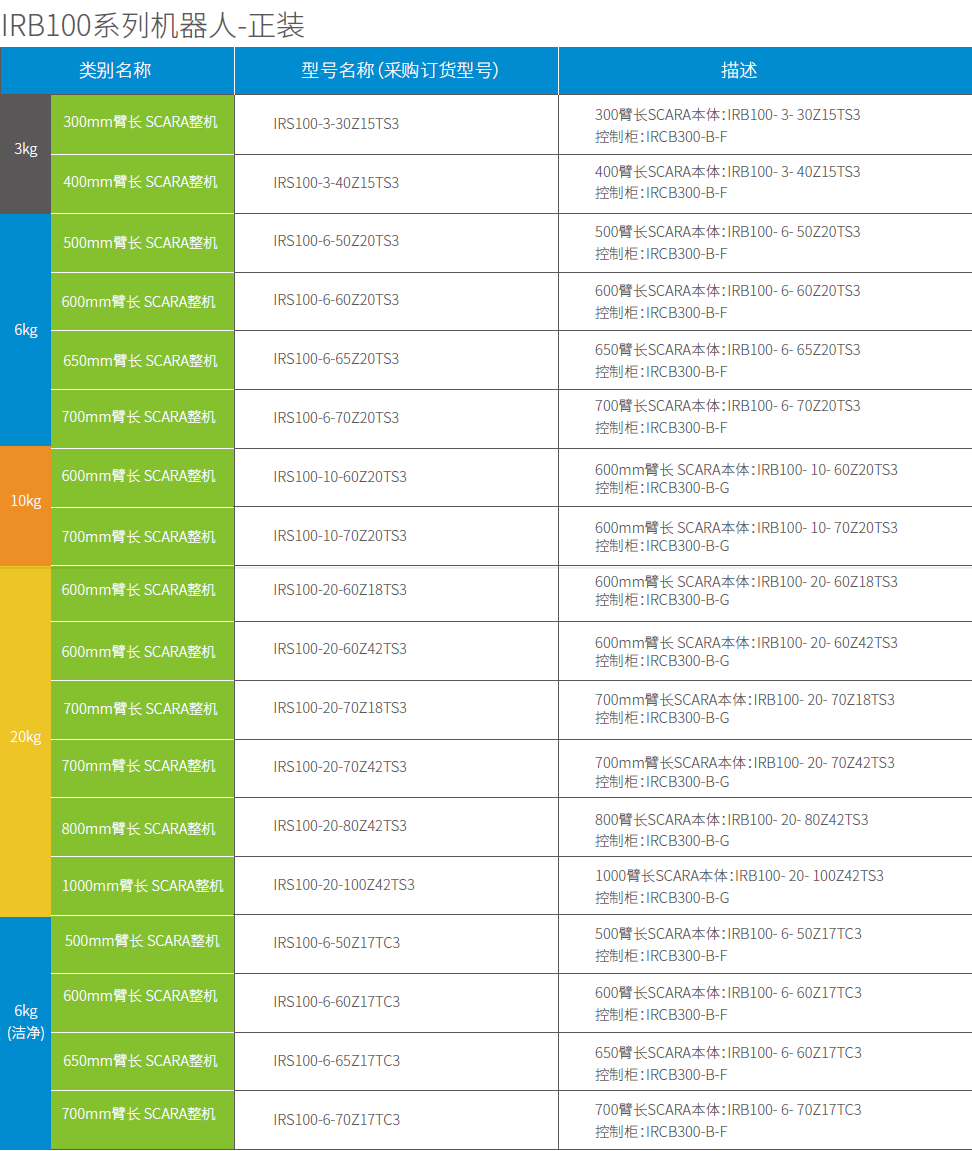Click description containing IRB100- 6- 50Z17TC3

pos(728,945)
